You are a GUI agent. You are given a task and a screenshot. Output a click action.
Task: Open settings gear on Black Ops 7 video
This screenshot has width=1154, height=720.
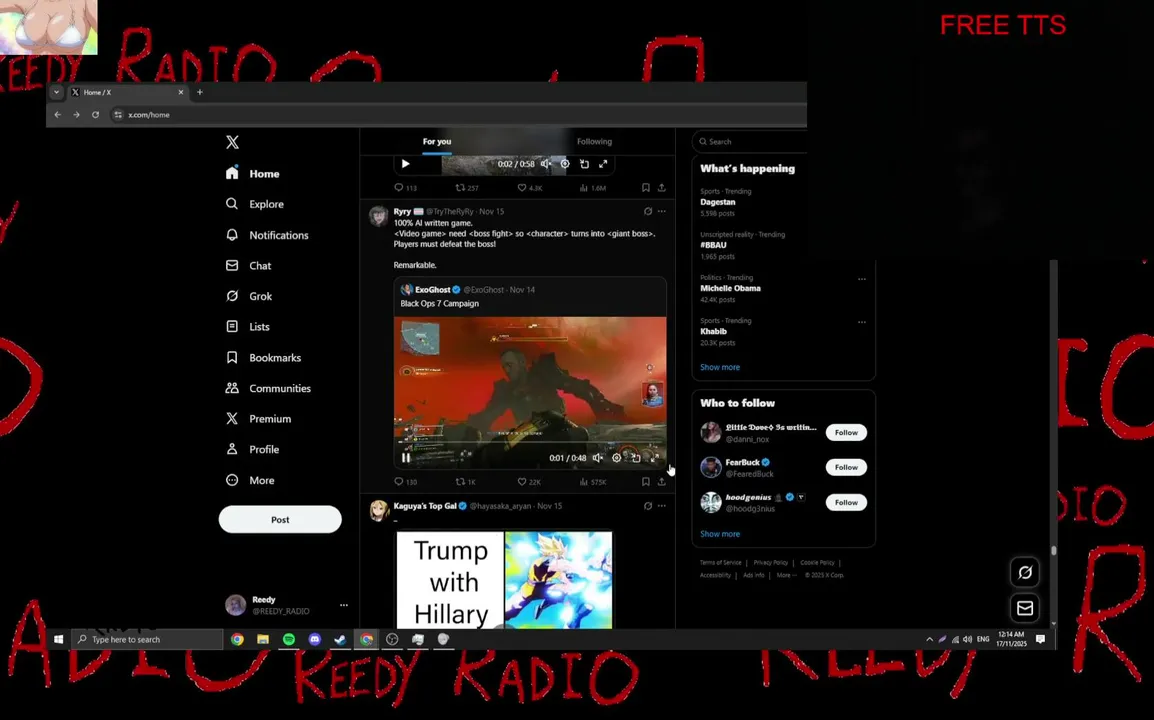pos(617,458)
